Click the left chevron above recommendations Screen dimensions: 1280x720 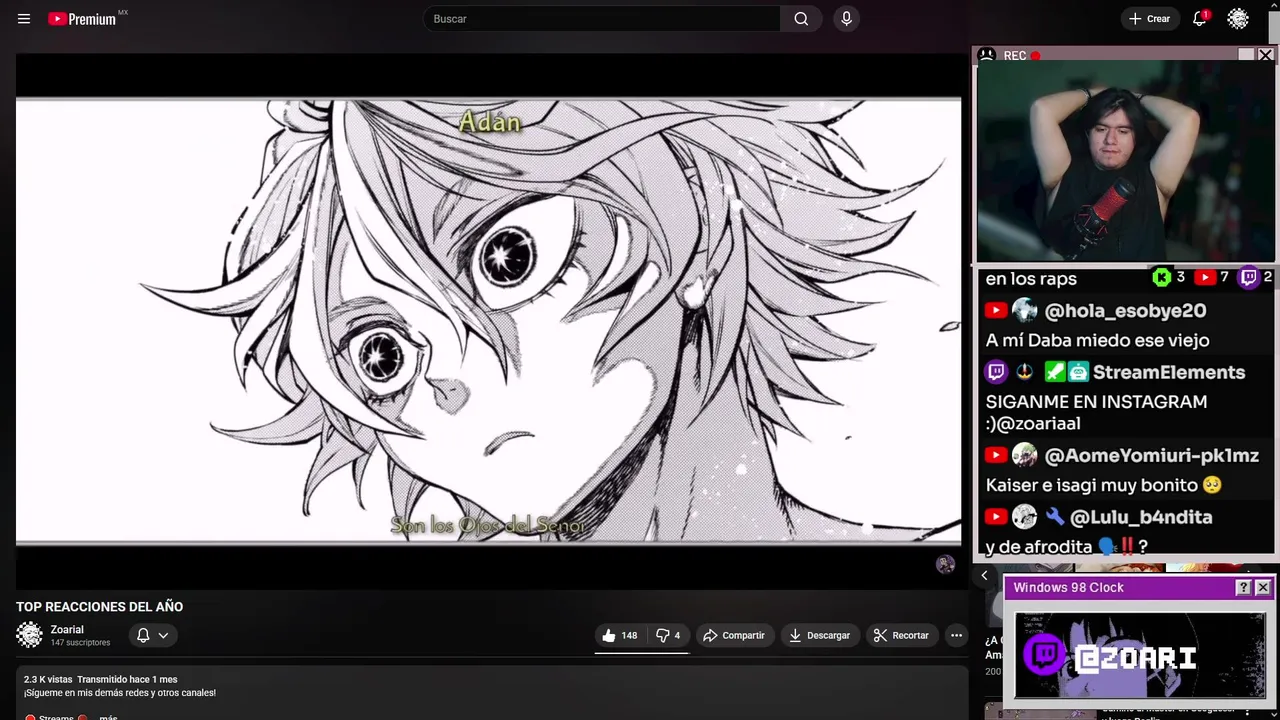(984, 575)
